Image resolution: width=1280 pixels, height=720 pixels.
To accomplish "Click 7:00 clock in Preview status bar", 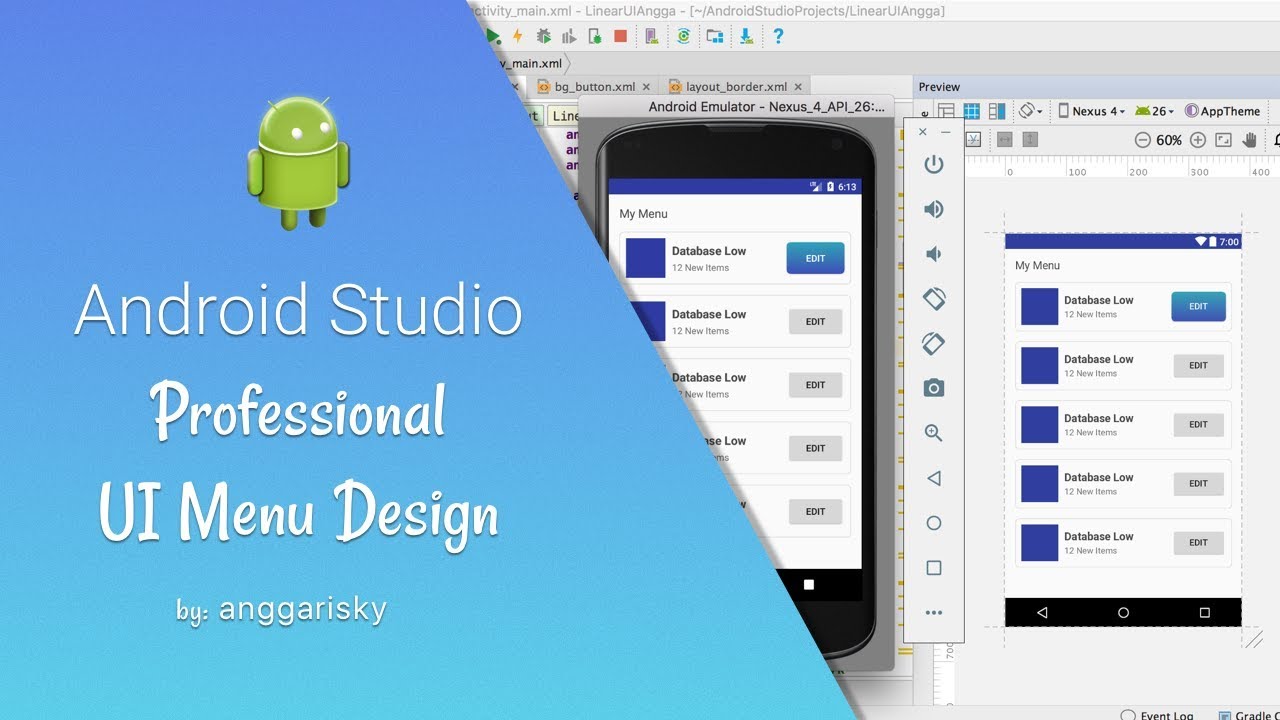I will (1229, 242).
